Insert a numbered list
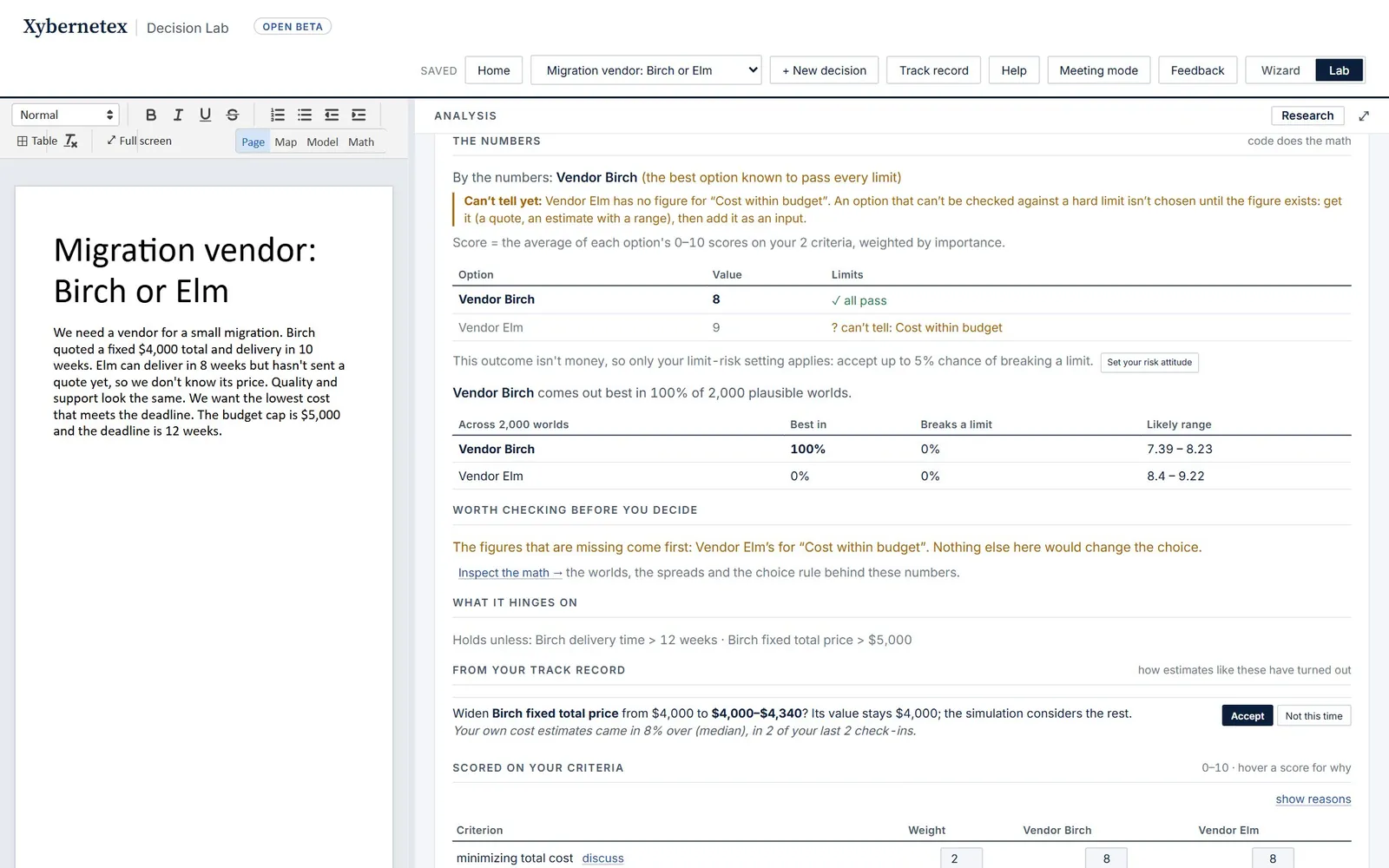 pos(278,115)
